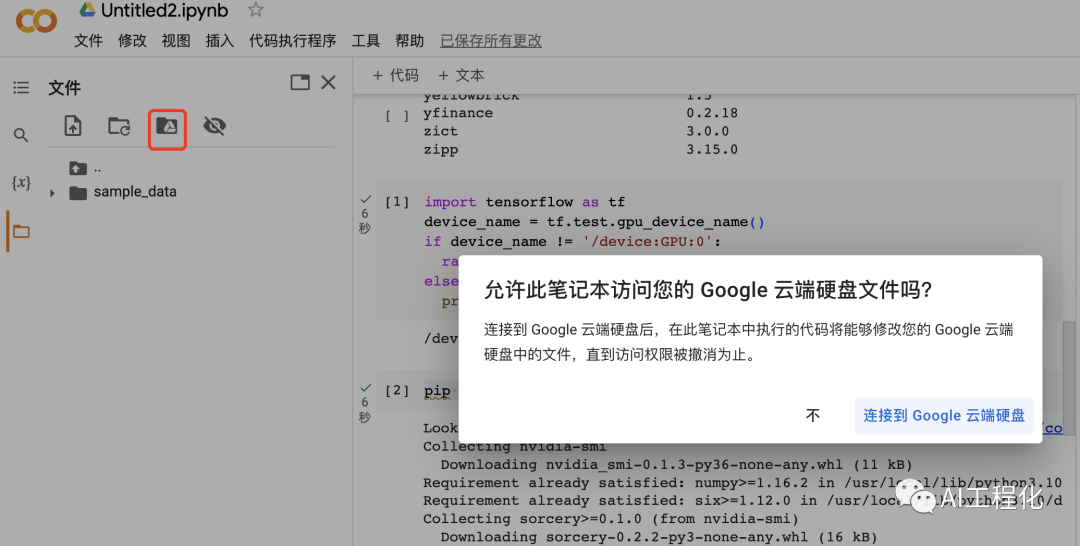The image size is (1080, 546).
Task: Refresh the file browser folder
Action: click(119, 126)
